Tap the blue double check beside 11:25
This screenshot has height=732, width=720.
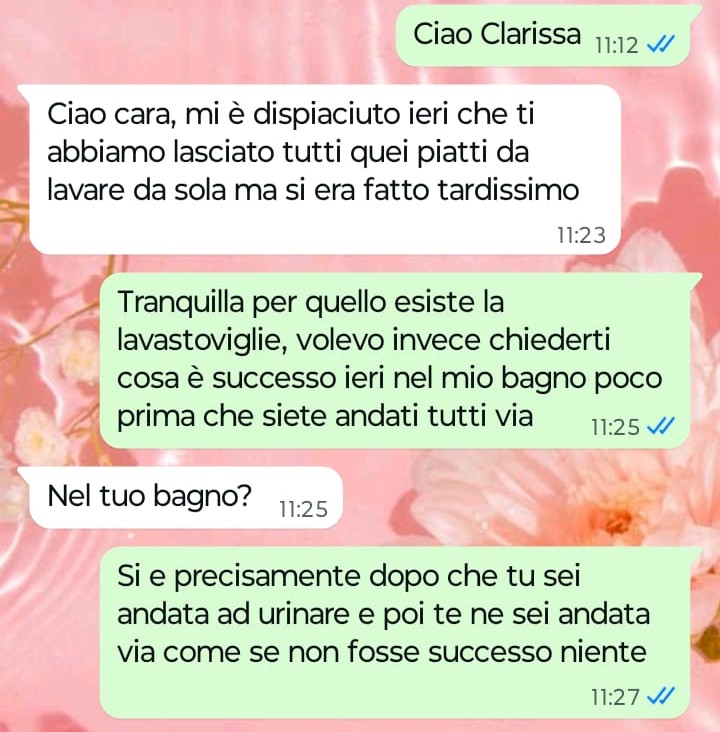pyautogui.click(x=661, y=426)
